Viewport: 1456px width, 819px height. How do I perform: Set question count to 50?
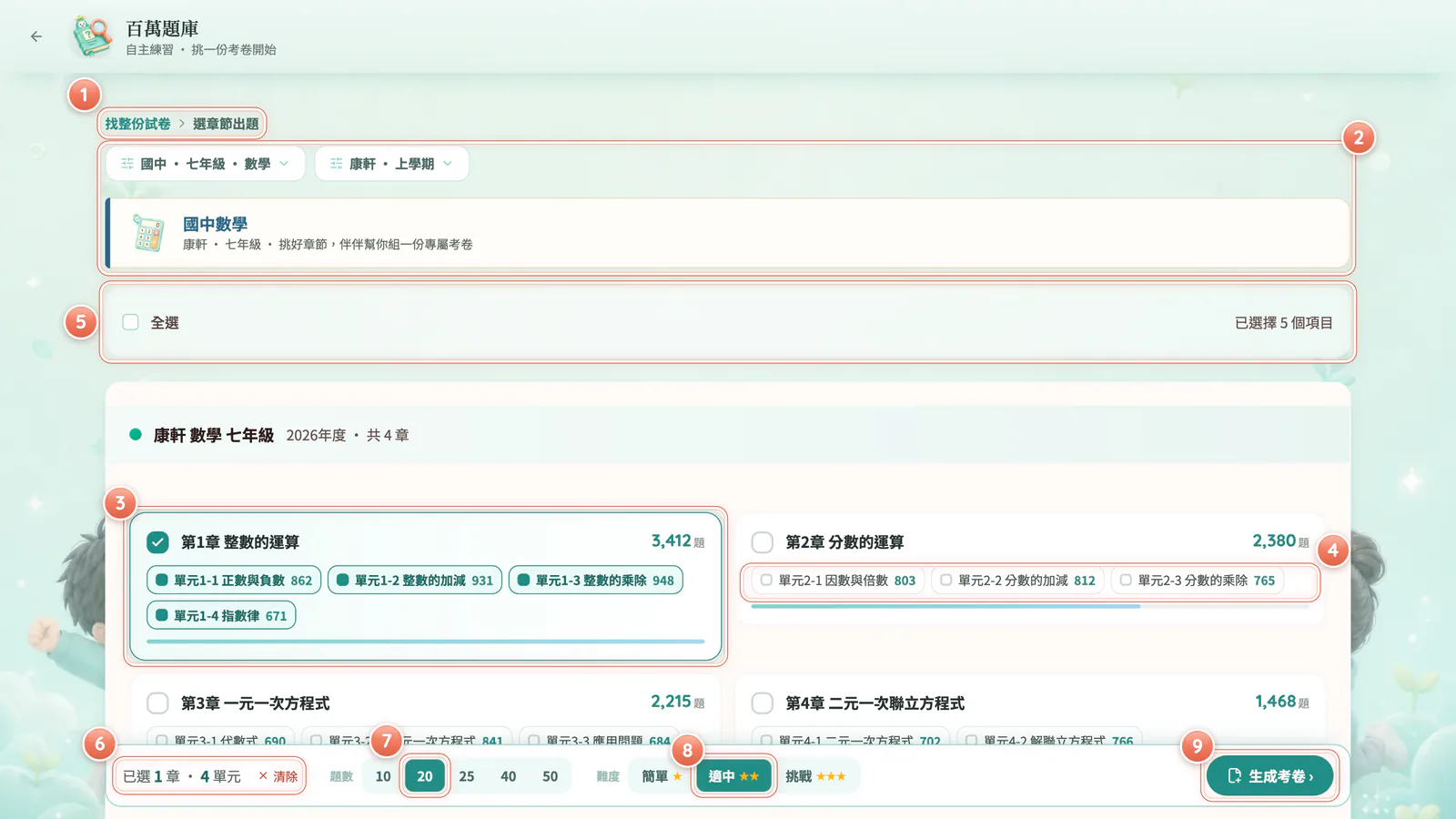coord(551,776)
